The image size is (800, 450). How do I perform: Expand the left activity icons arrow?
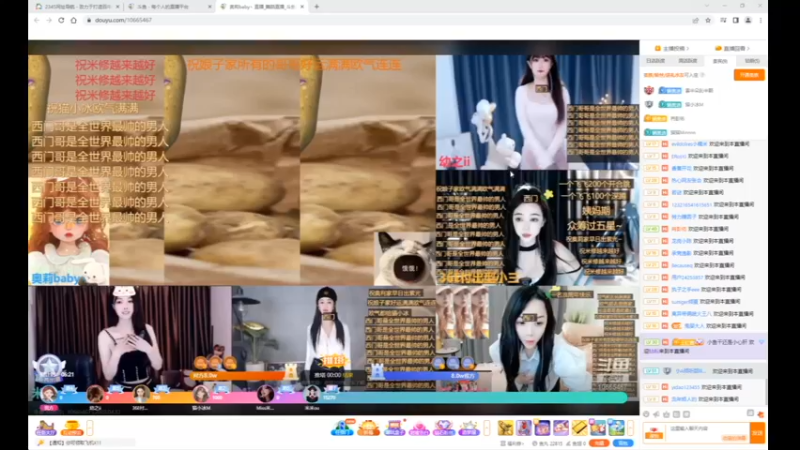[x=90, y=428]
